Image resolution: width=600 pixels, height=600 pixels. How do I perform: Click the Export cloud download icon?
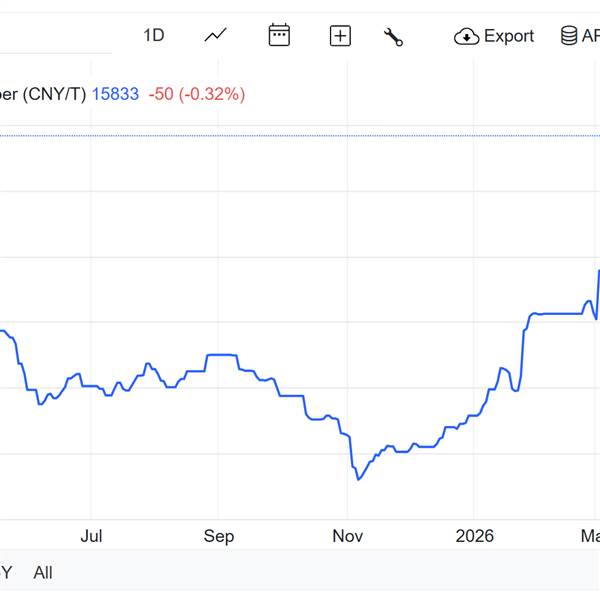tap(466, 37)
